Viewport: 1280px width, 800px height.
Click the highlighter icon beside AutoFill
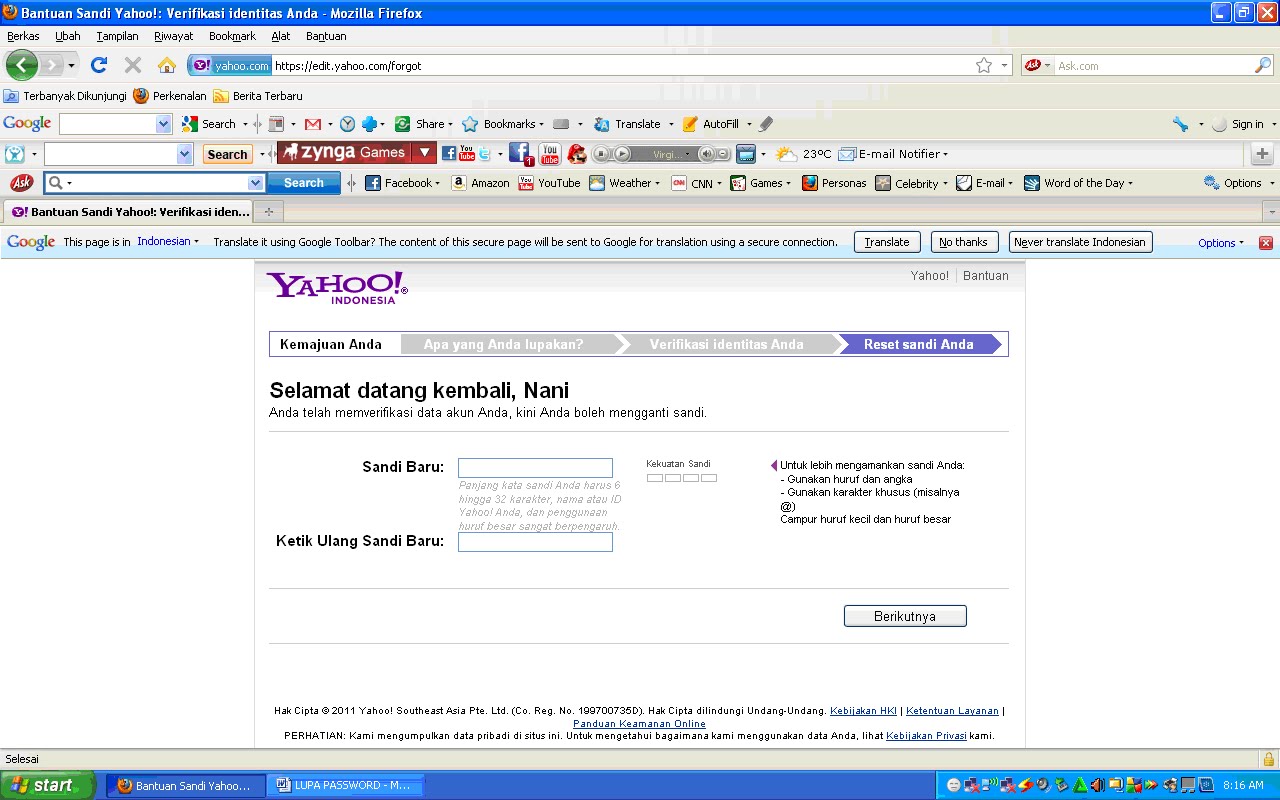pyautogui.click(x=766, y=124)
